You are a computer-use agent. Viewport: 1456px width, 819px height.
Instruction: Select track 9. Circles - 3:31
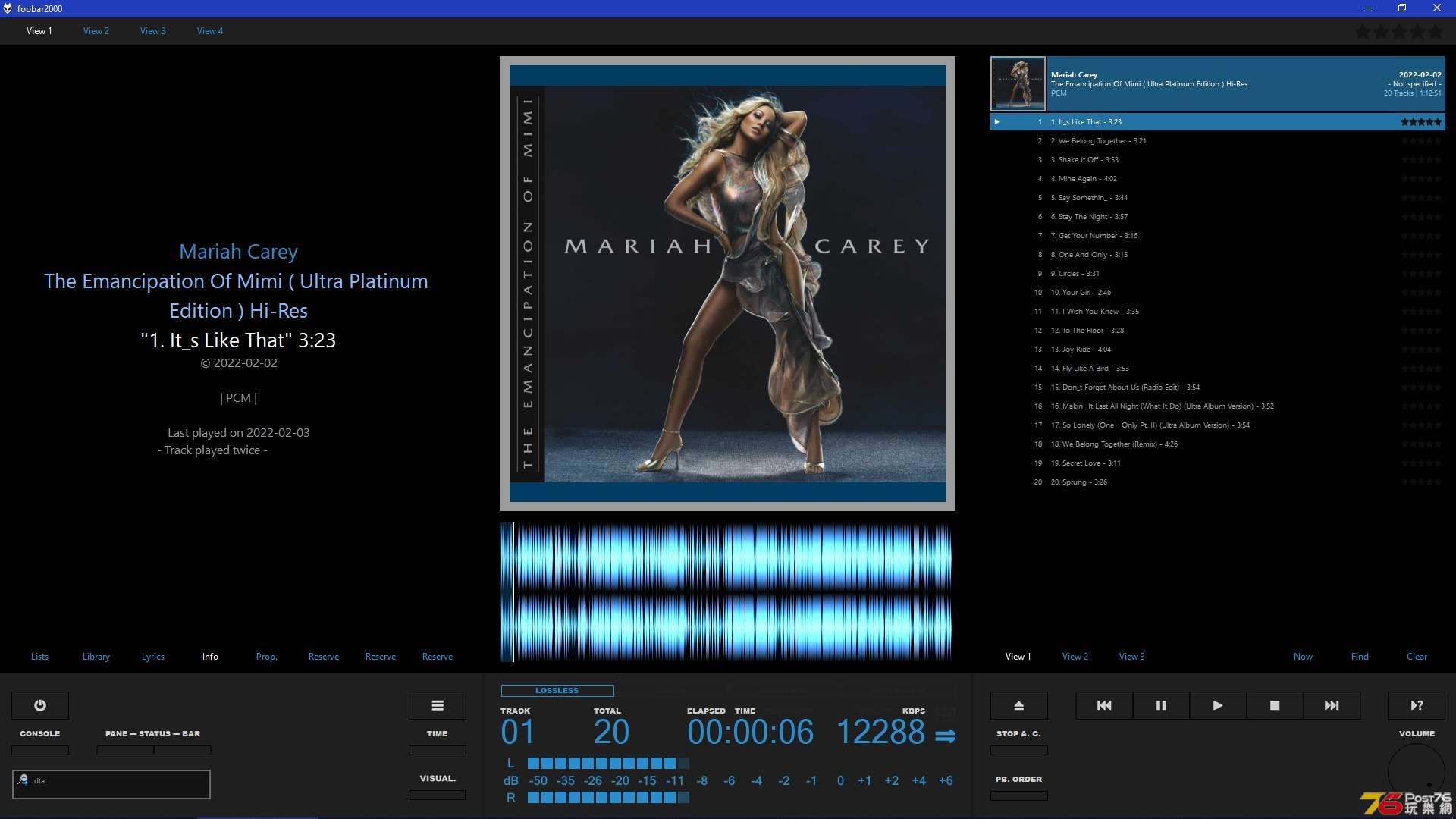(x=1217, y=273)
